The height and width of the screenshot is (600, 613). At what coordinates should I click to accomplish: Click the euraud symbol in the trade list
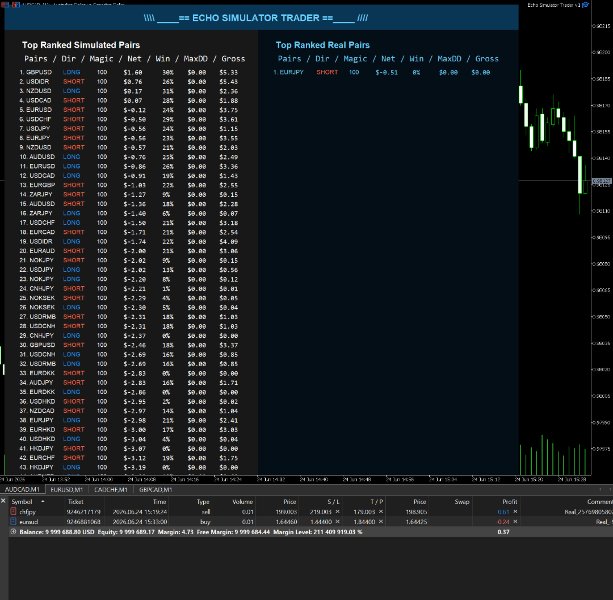pos(29,522)
